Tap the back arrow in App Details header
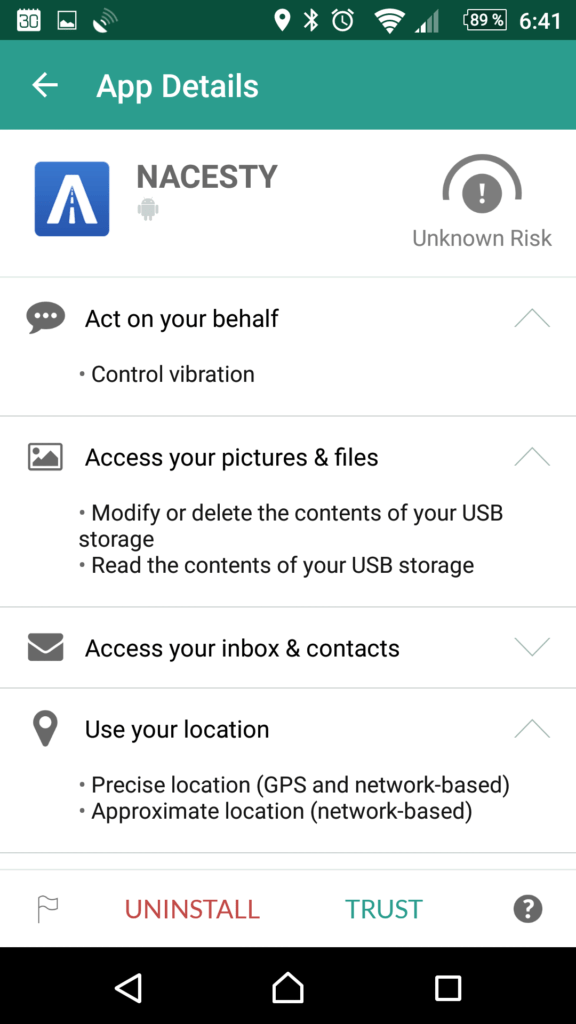The image size is (576, 1024). pos(45,85)
